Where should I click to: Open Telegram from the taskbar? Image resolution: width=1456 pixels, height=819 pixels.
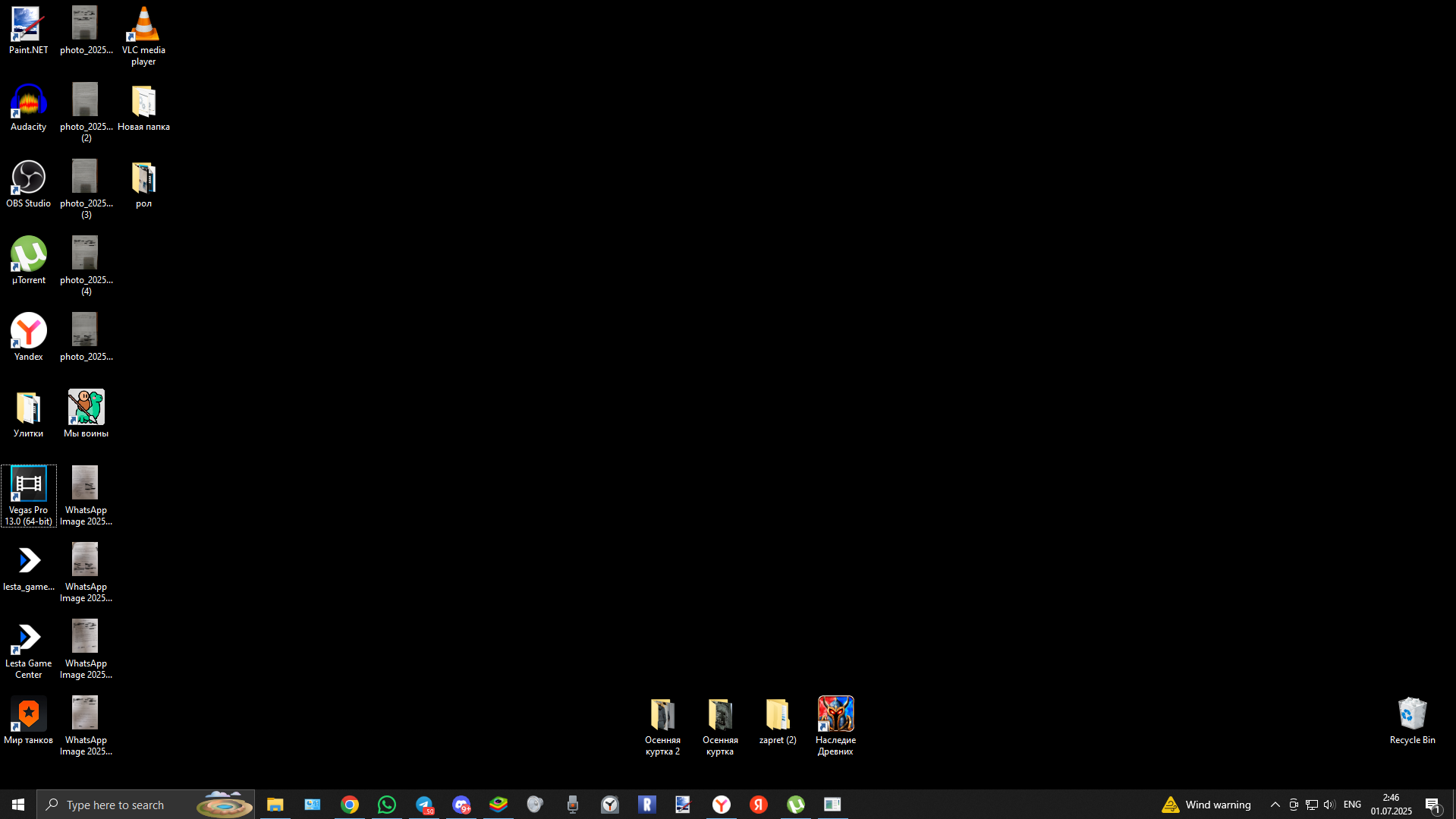(x=423, y=805)
